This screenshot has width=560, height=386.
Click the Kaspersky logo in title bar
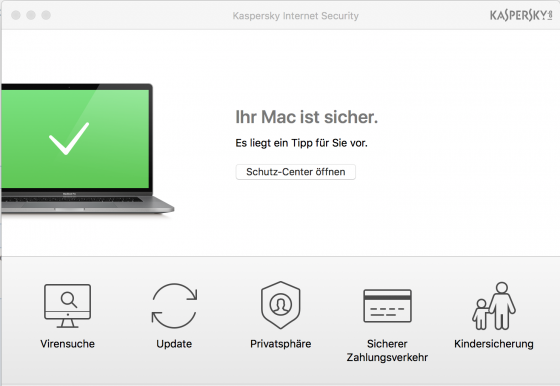521,15
